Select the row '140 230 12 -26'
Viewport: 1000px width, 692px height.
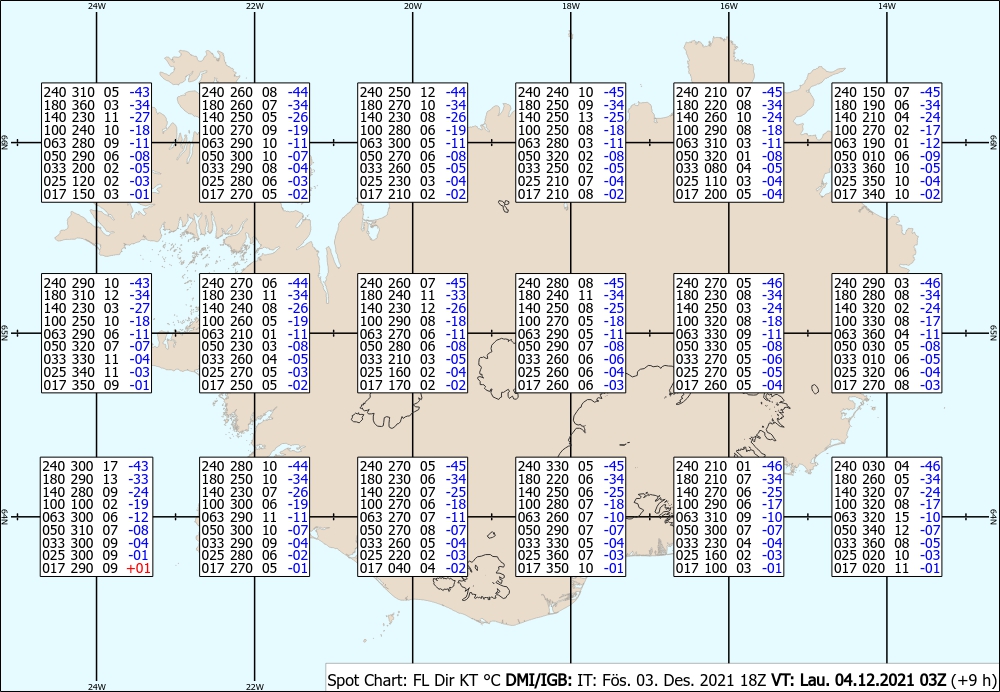[x=413, y=308]
